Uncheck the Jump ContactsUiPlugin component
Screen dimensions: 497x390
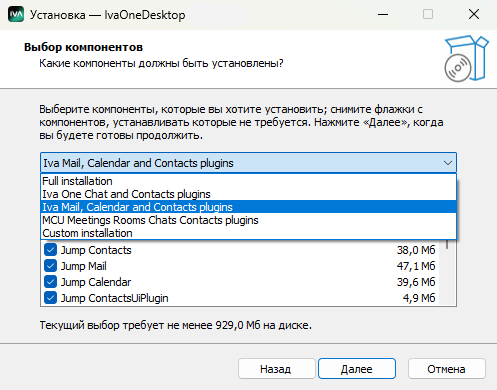(x=50, y=298)
